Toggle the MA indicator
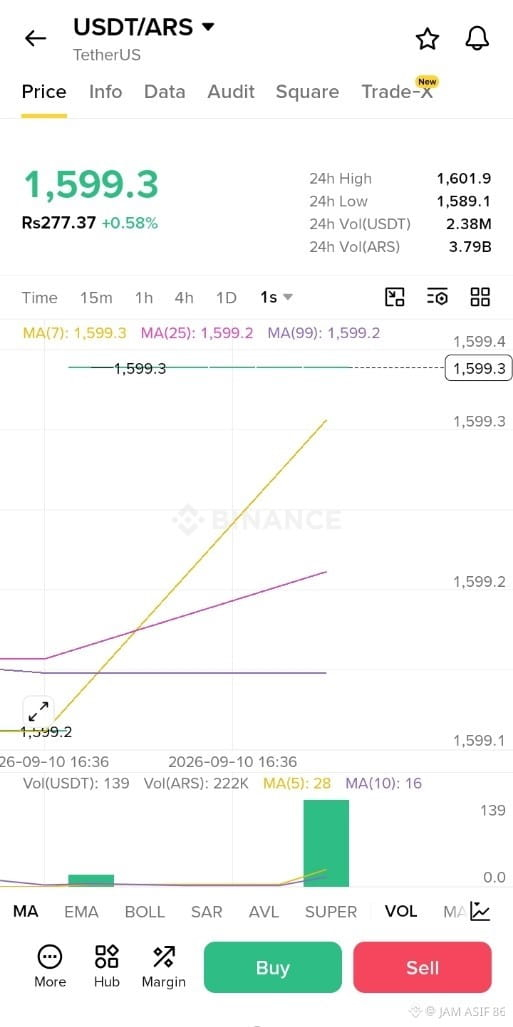513x1027 pixels. click(26, 912)
